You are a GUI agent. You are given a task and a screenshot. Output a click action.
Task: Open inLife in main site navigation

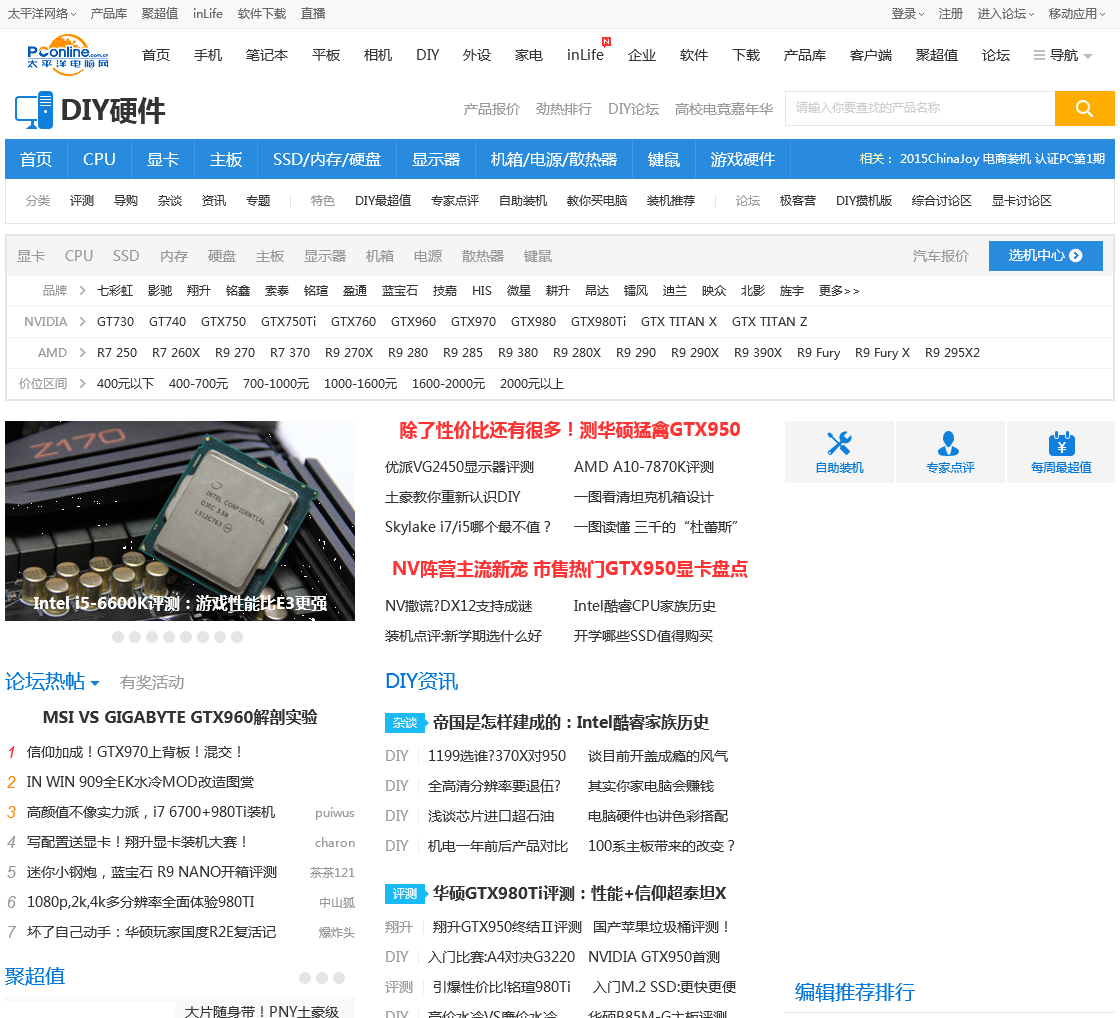[x=585, y=55]
